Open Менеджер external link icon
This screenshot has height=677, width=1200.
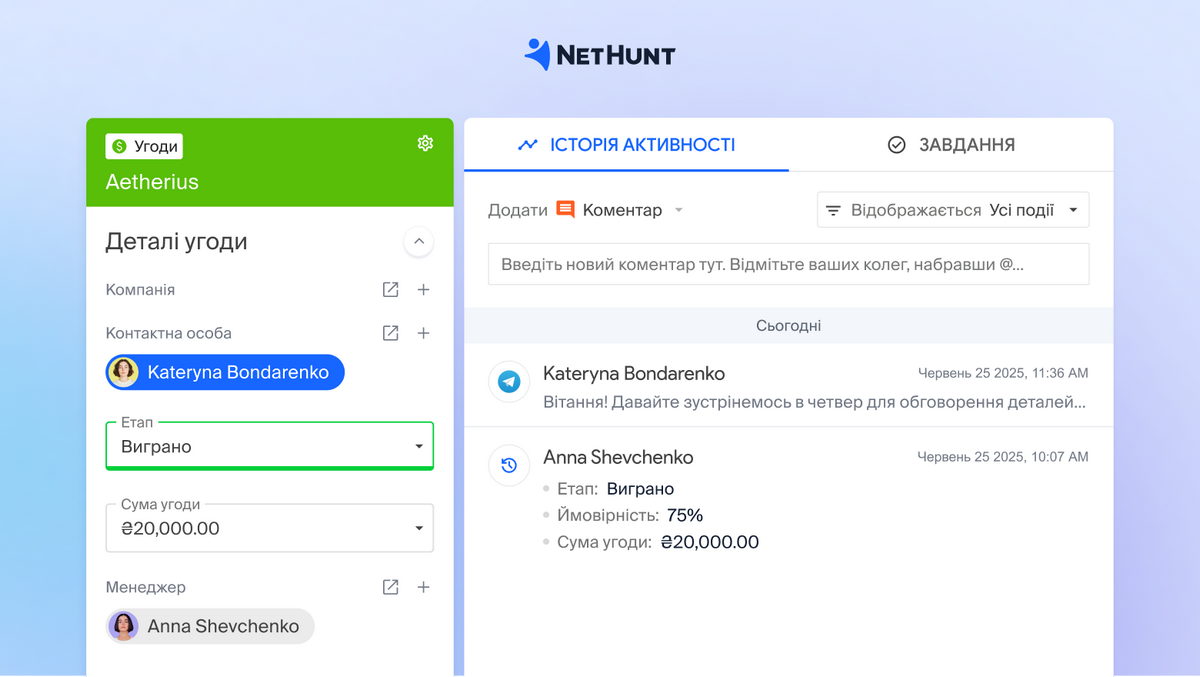(x=391, y=587)
